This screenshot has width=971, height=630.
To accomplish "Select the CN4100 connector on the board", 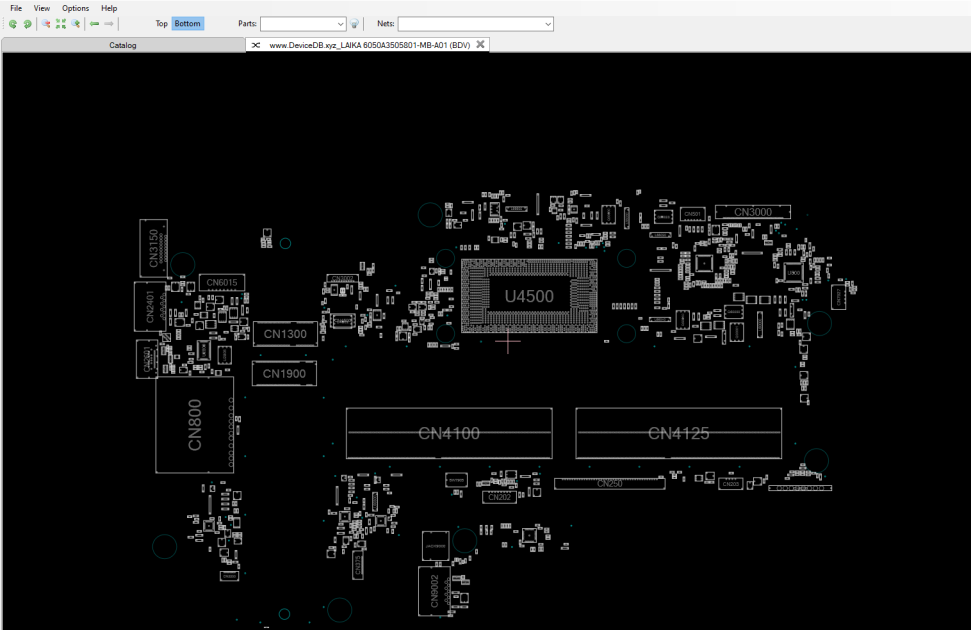I will tap(449, 433).
